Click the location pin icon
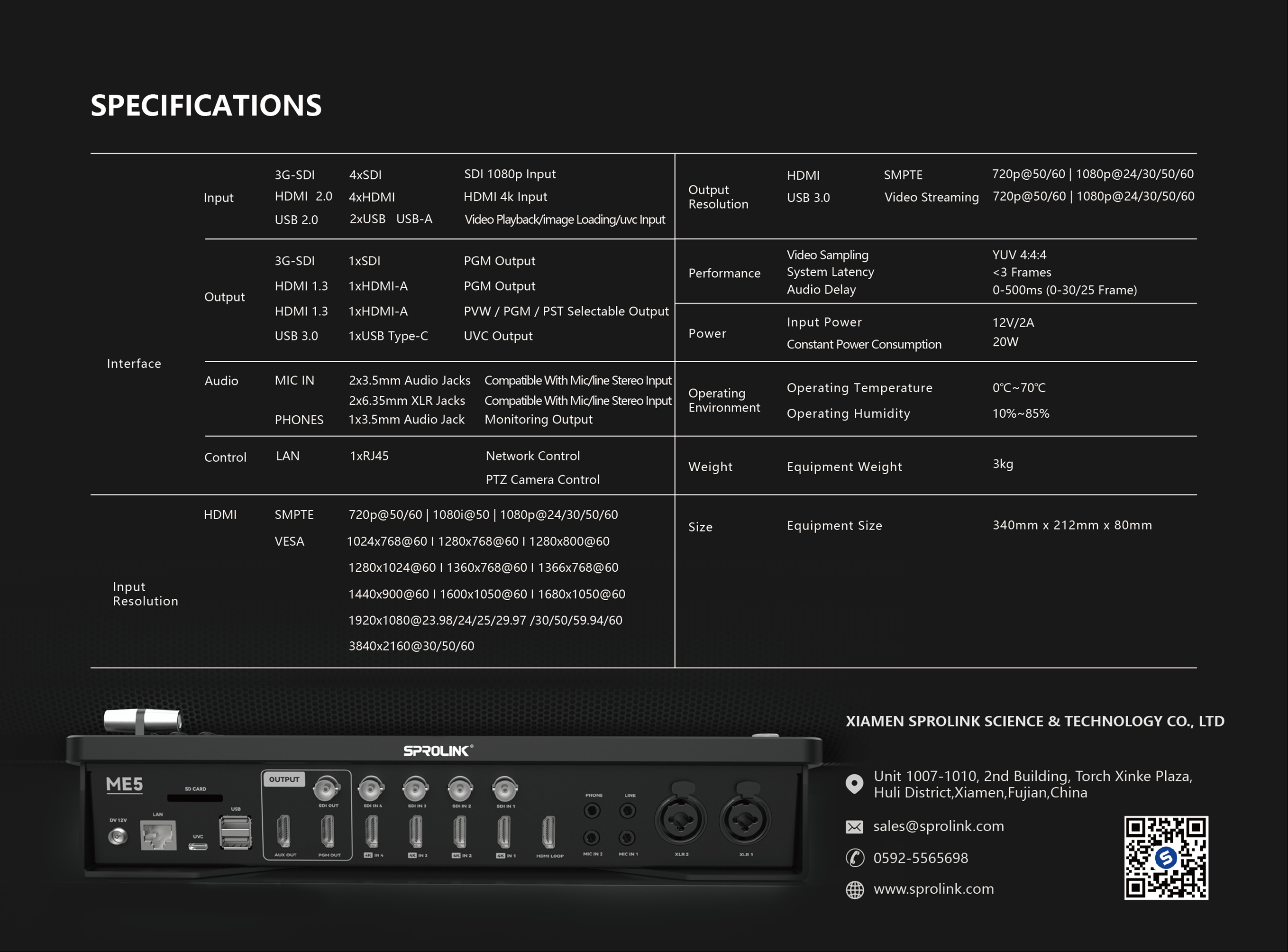1288x952 pixels. 854,784
